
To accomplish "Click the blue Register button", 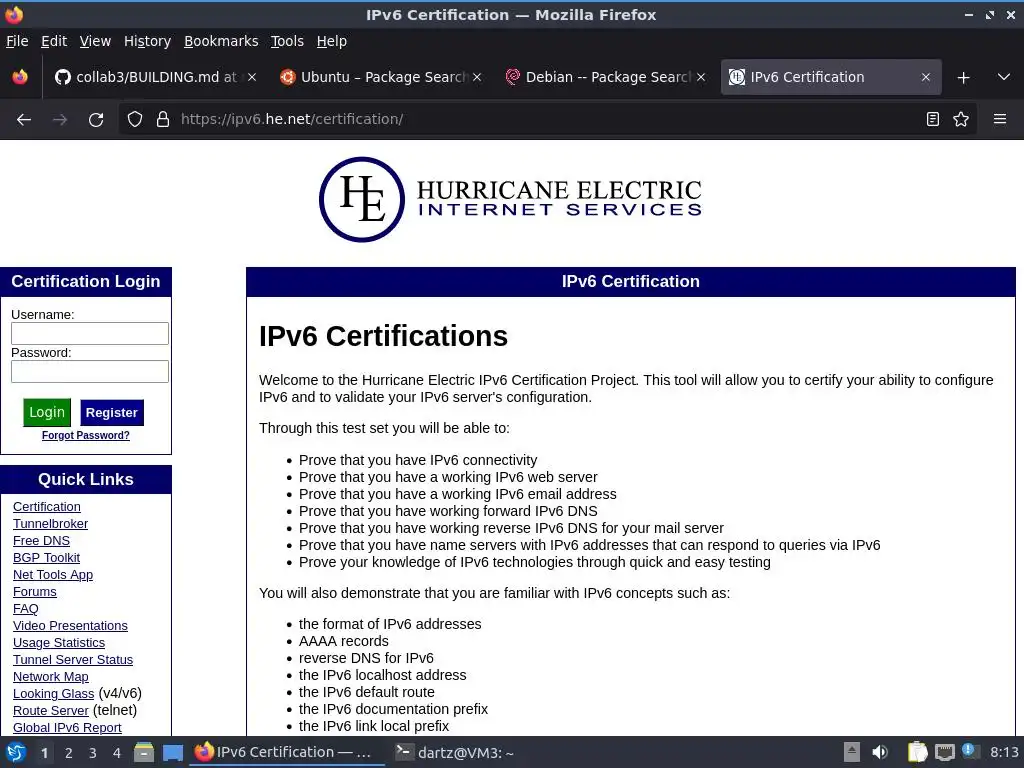I will (112, 413).
